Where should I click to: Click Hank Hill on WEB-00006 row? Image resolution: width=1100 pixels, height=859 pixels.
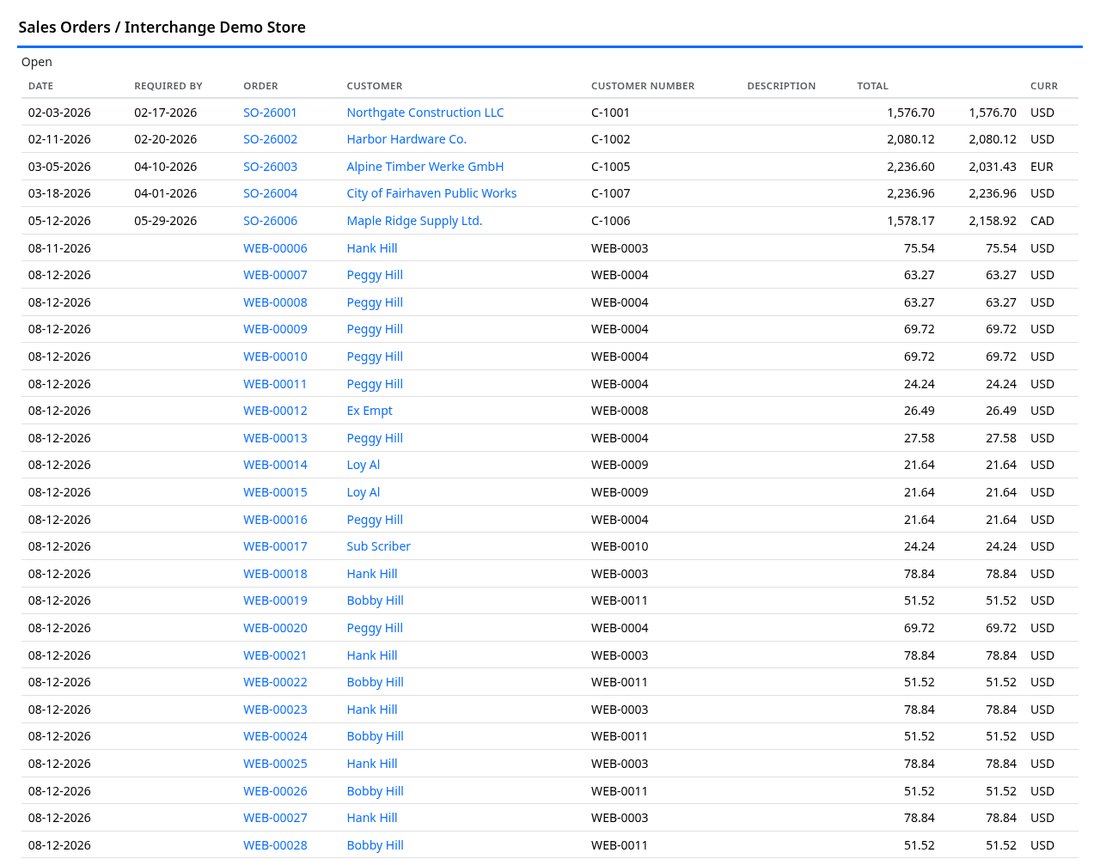pos(372,248)
